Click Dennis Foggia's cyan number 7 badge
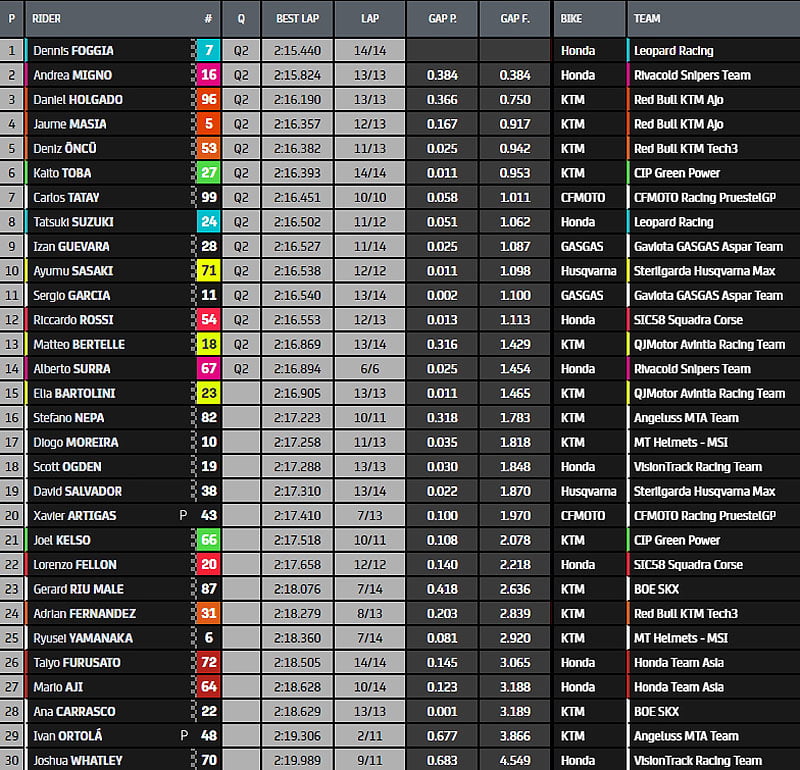Image resolution: width=800 pixels, height=770 pixels. [208, 50]
